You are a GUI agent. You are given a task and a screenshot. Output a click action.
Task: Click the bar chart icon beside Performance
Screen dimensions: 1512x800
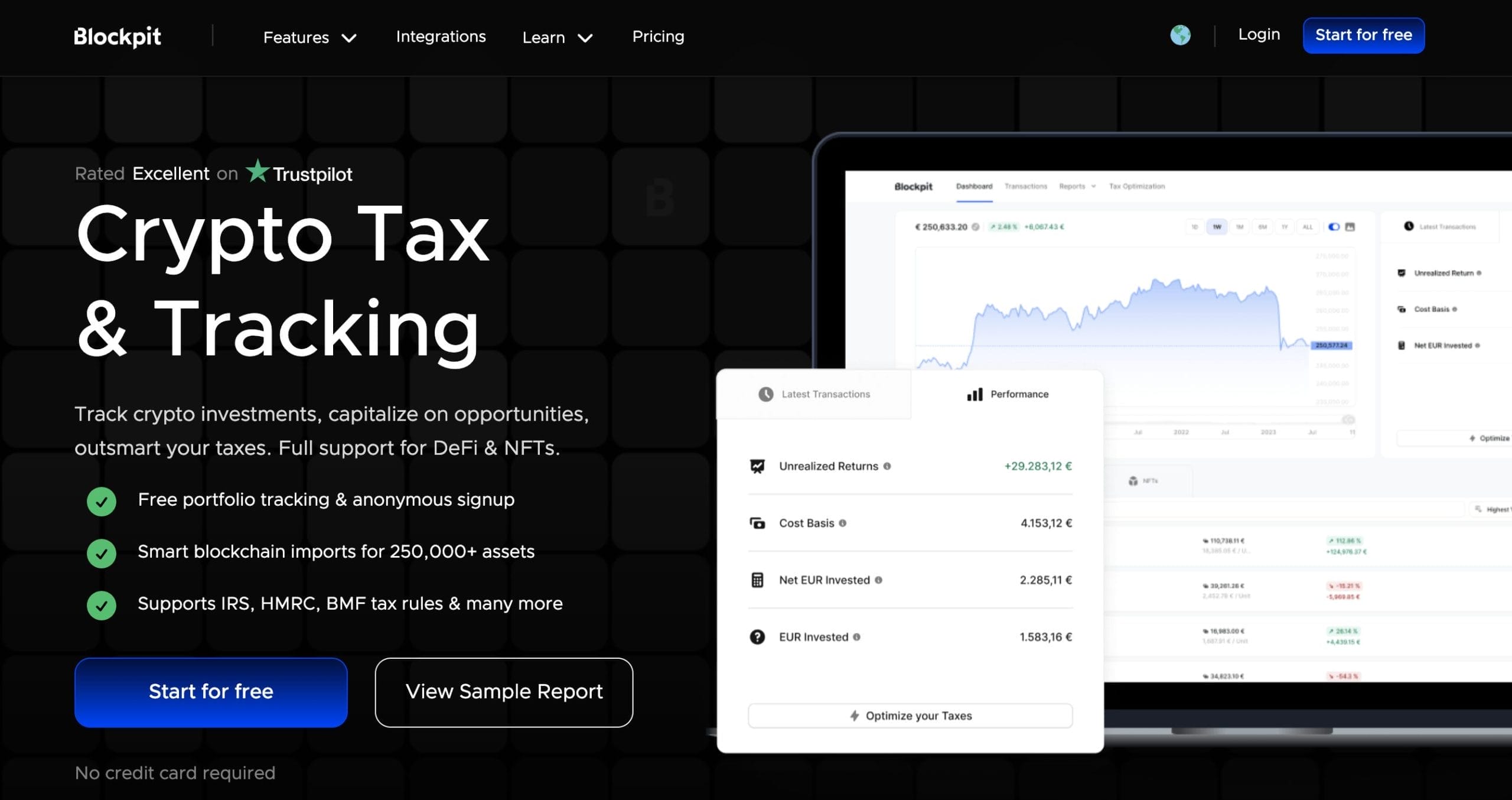tap(975, 394)
